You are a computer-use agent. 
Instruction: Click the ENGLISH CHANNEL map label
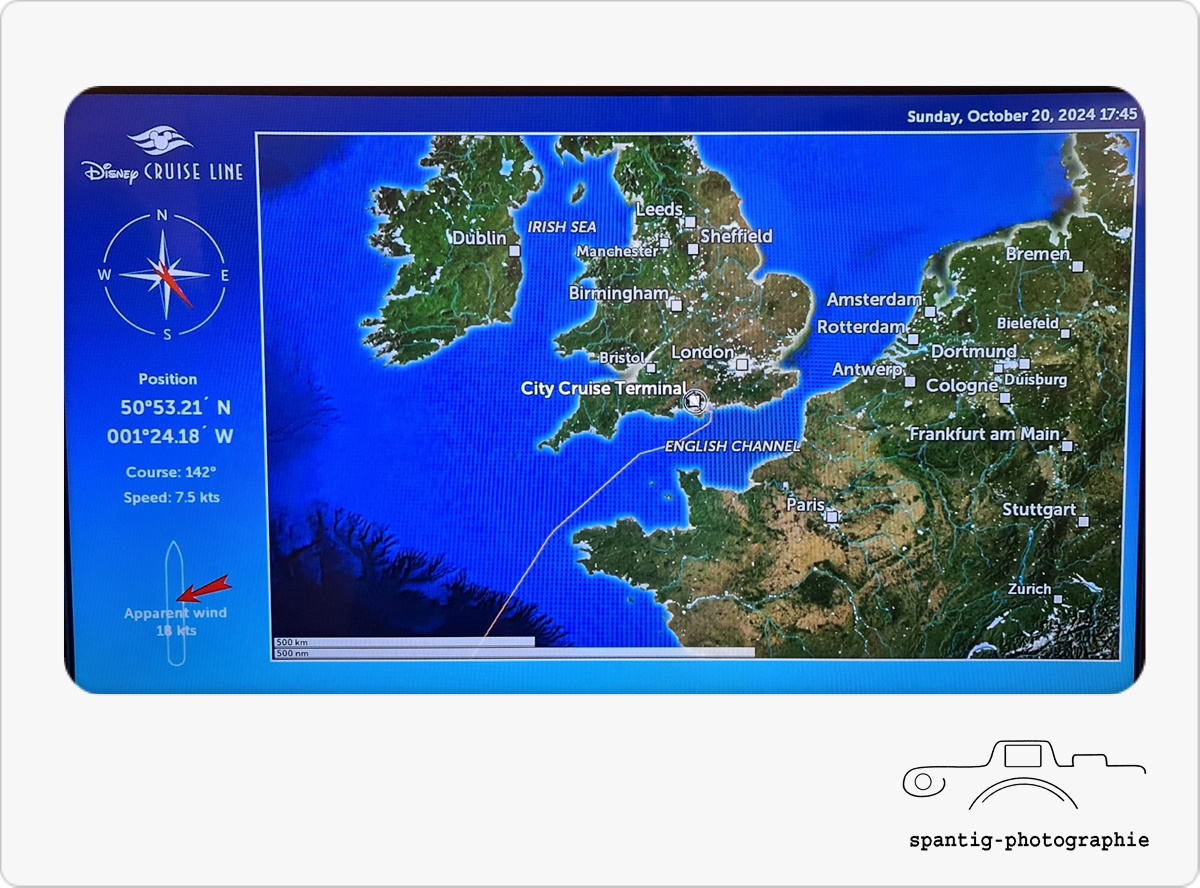click(x=732, y=446)
